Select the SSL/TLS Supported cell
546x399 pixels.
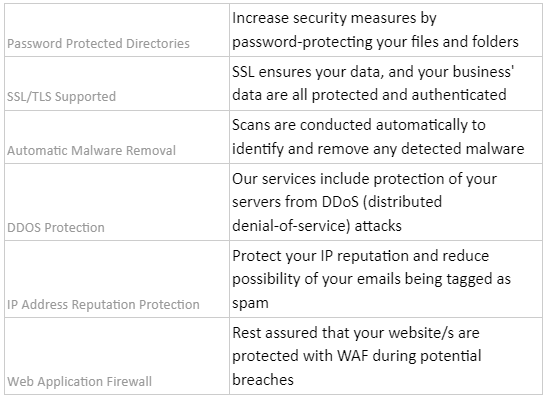(x=117, y=84)
